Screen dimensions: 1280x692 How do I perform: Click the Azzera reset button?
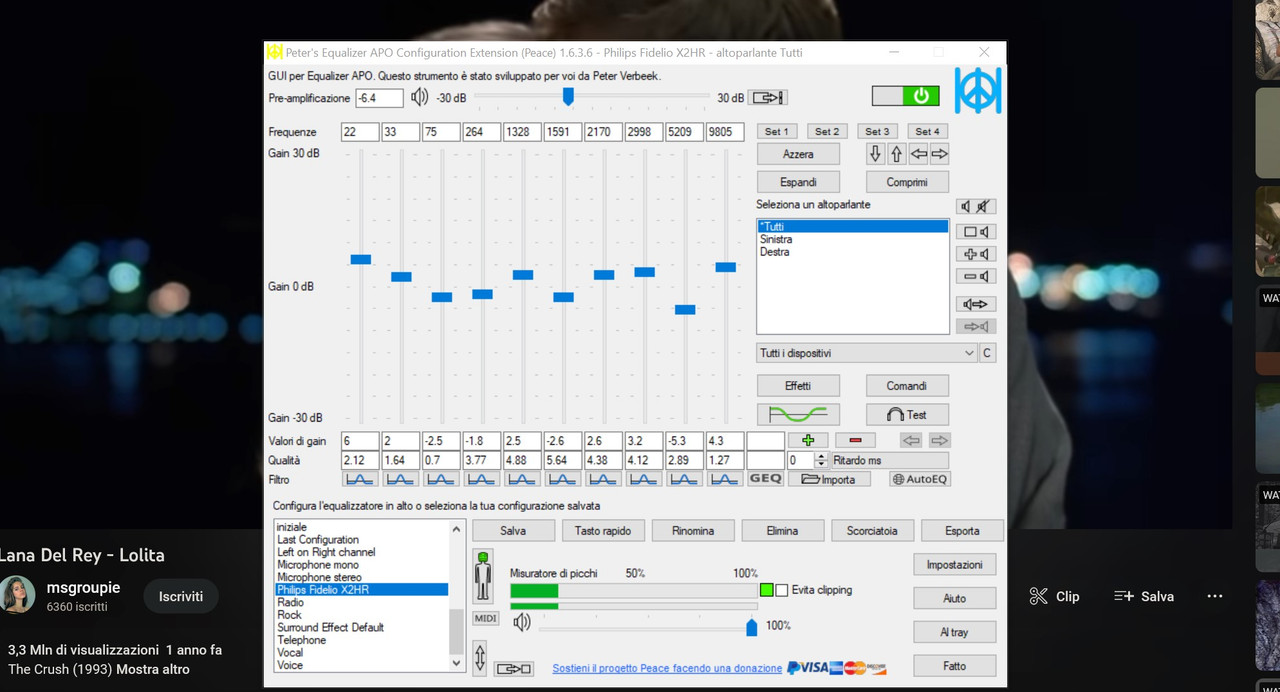coord(798,154)
